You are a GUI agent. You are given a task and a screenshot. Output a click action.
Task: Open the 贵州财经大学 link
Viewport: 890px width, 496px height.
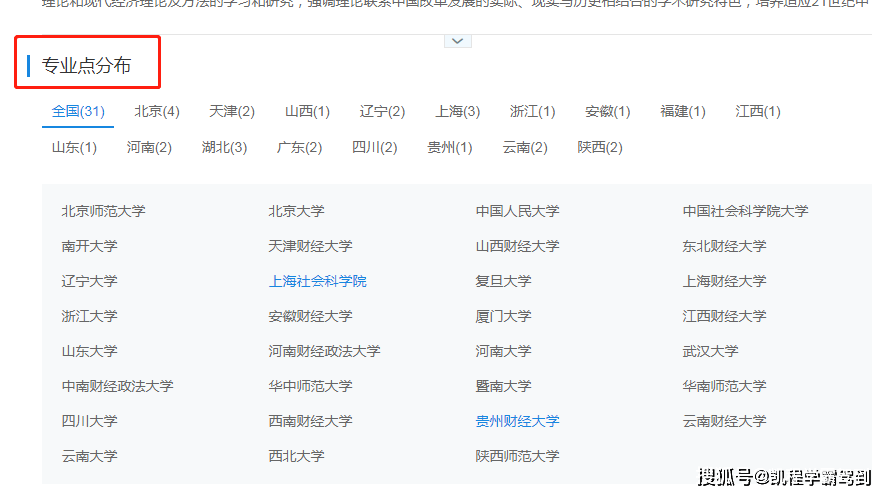point(517,421)
